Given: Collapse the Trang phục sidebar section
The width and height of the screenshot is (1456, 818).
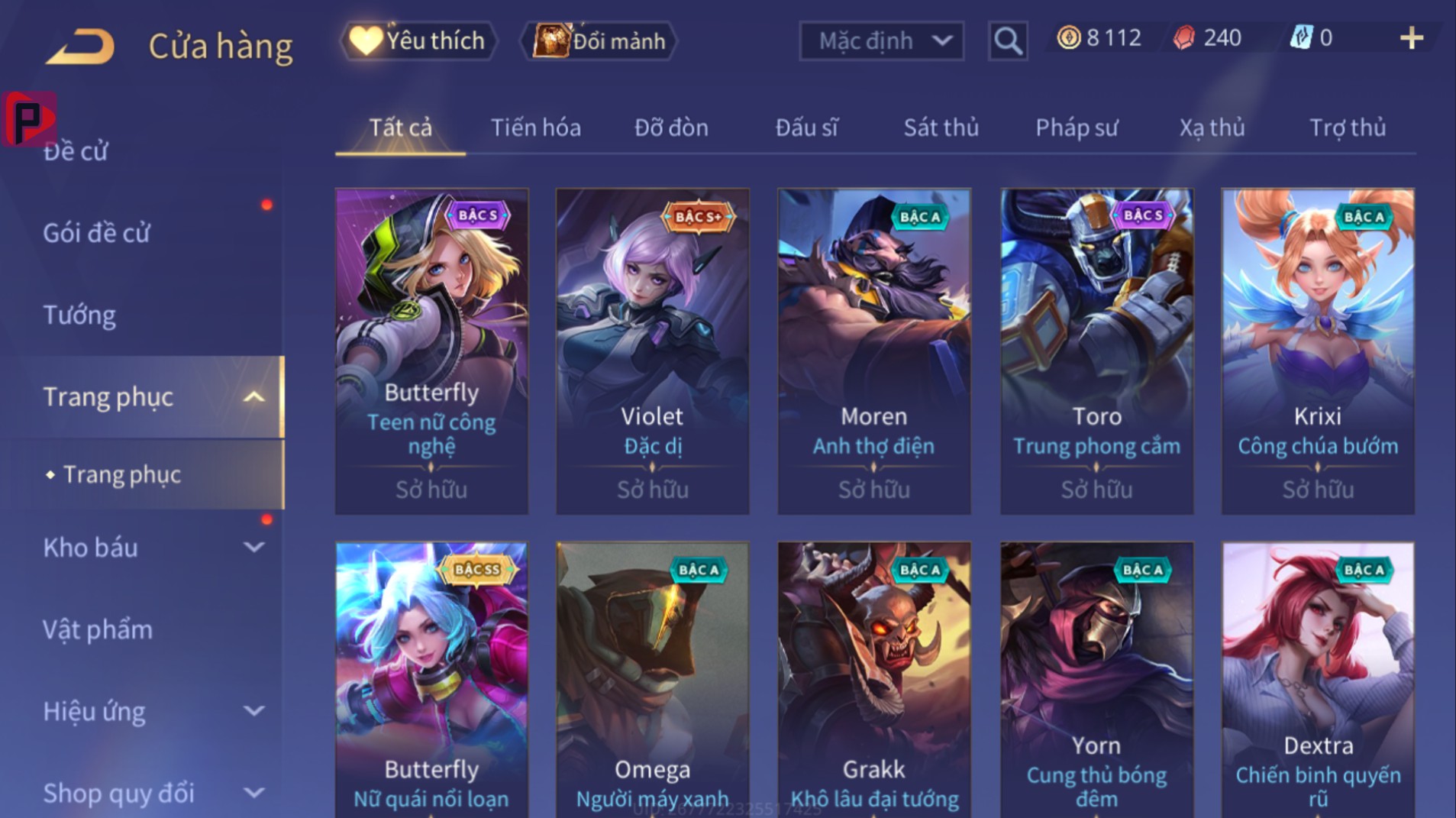Looking at the screenshot, I should (253, 397).
